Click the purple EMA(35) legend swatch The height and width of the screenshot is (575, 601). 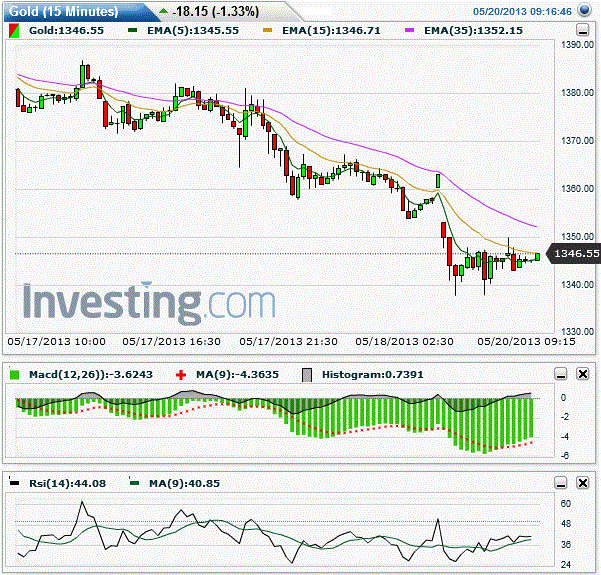tap(410, 30)
